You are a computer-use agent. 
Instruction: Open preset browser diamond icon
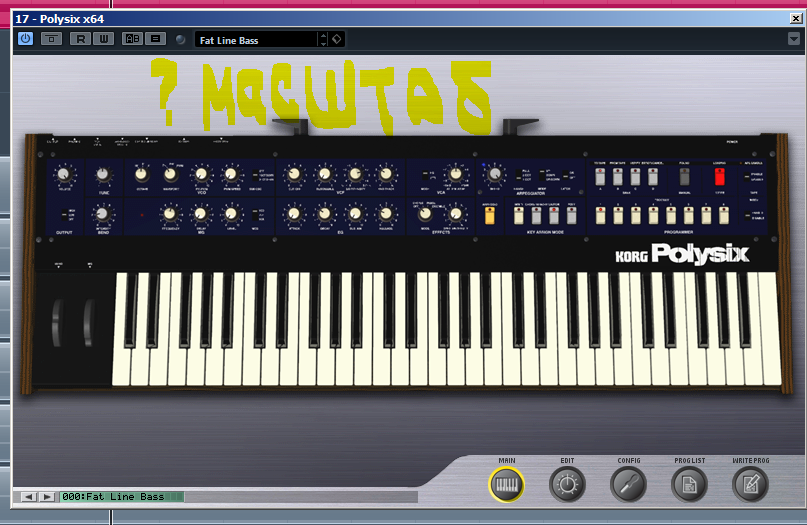coord(337,39)
